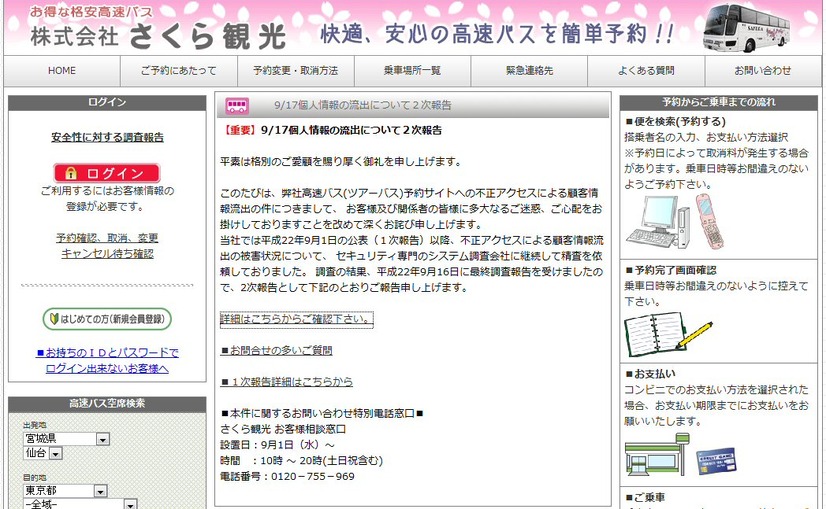826x509 pixels.
Task: Click the phone number 0120-755-969
Action: coord(313,476)
